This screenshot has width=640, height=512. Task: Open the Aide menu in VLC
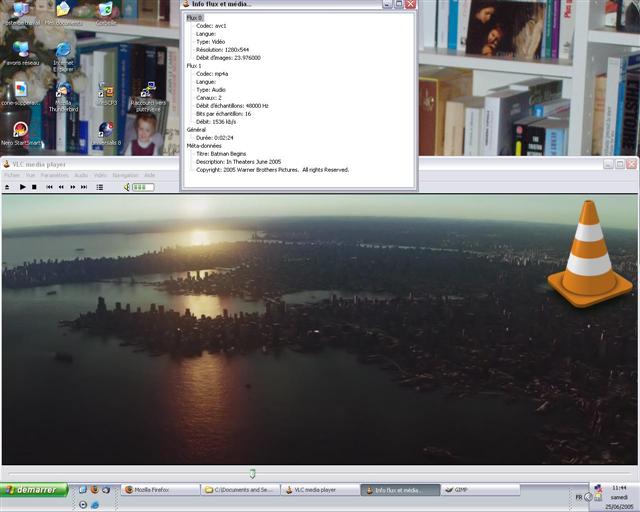tap(149, 175)
